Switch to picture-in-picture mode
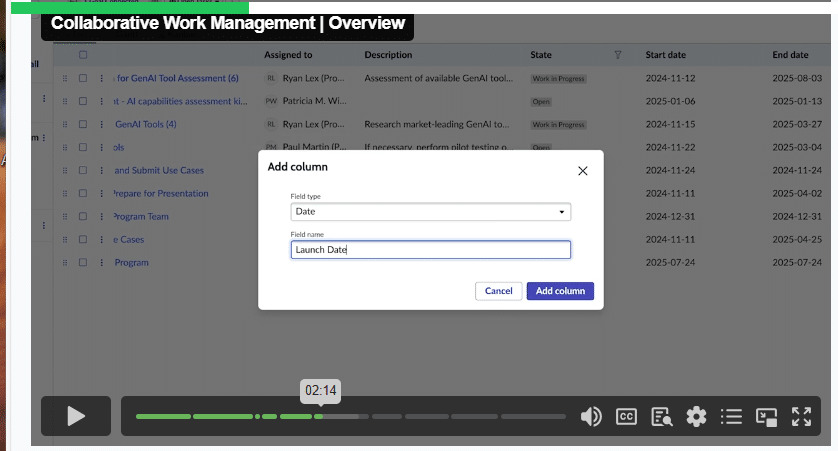The image size is (838, 451). click(766, 417)
